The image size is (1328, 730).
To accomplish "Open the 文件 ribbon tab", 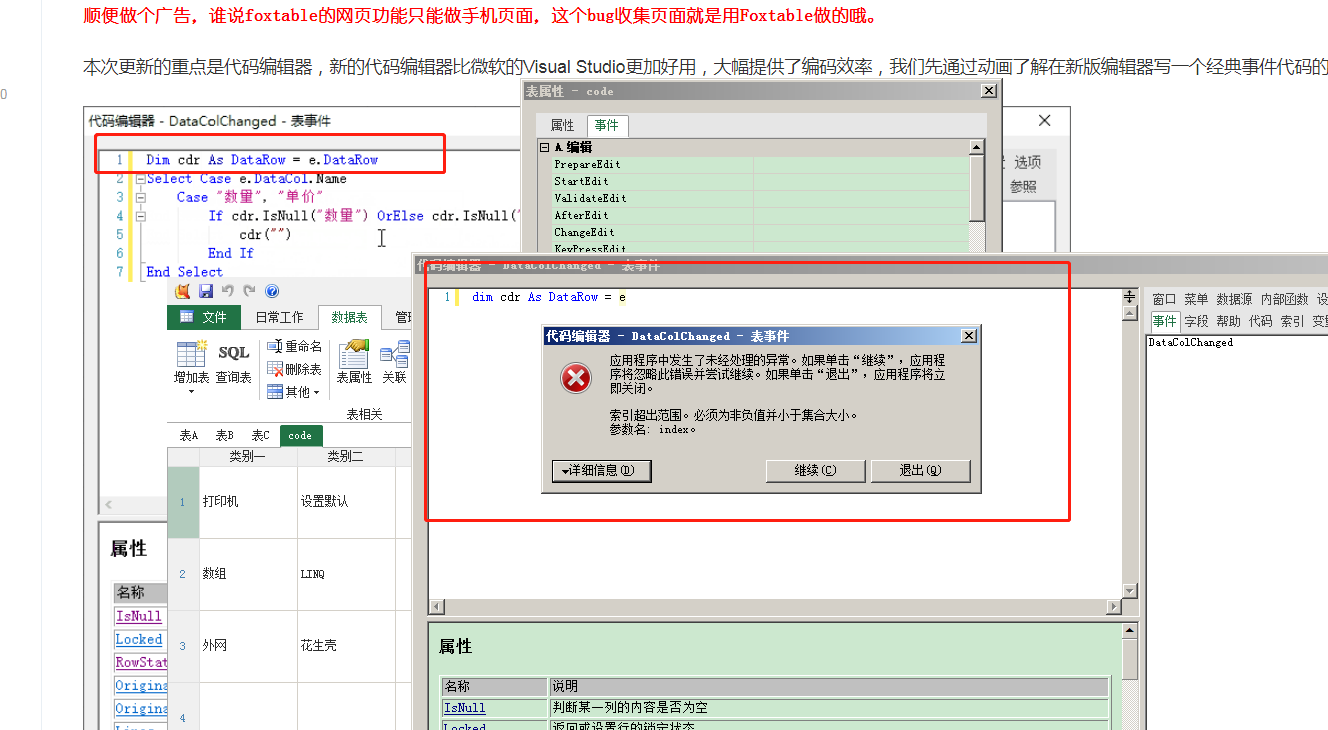I will tap(204, 317).
